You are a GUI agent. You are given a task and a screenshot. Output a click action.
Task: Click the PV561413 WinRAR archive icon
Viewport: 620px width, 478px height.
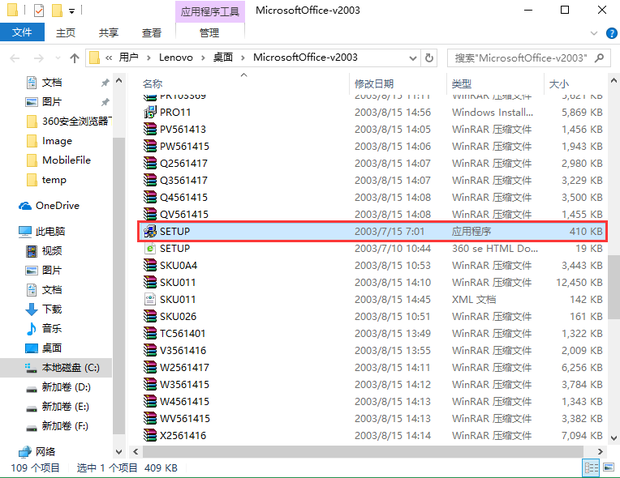point(150,129)
